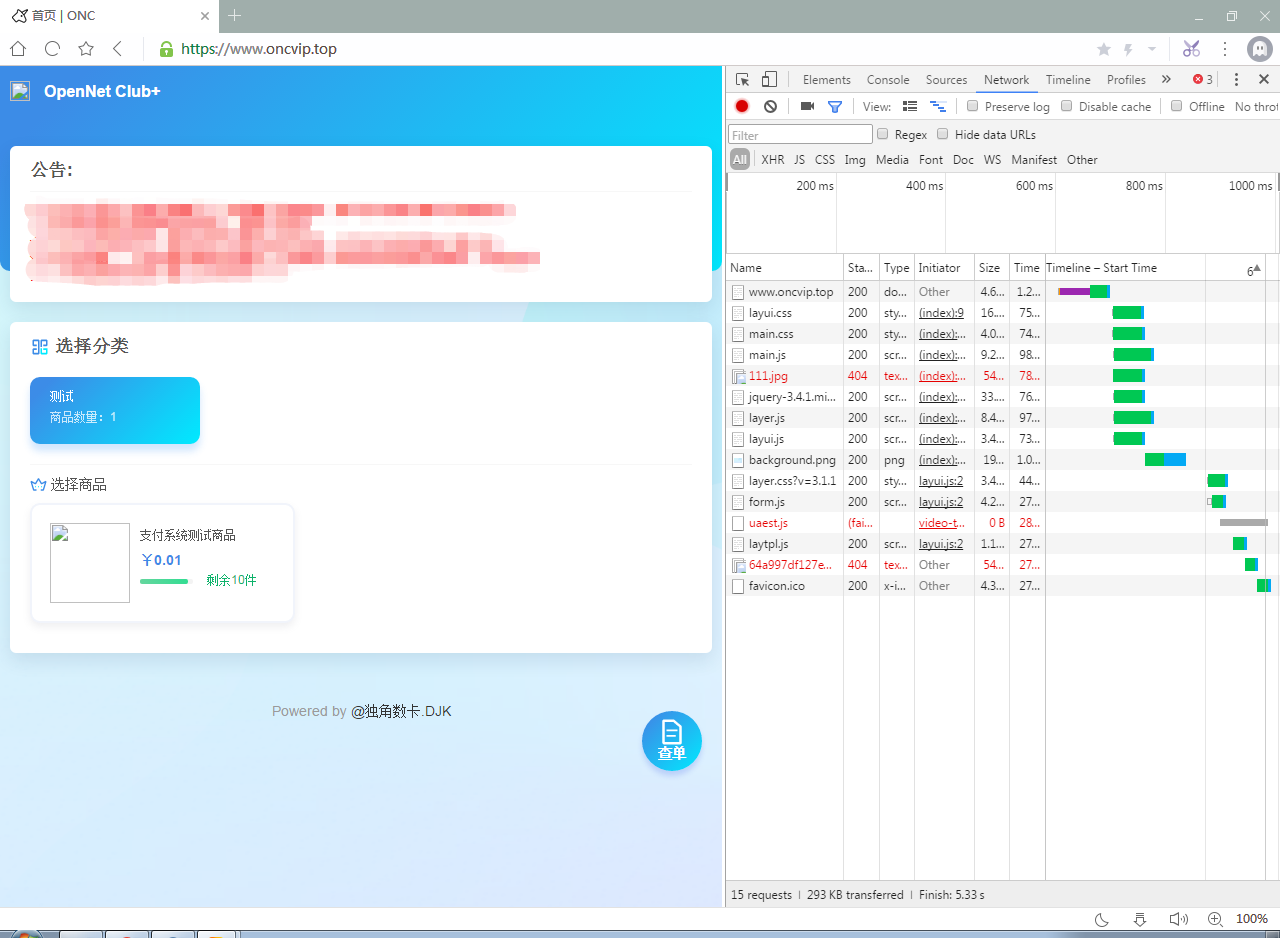Open the browser vertical dots menu

pyautogui.click(x=1225, y=49)
